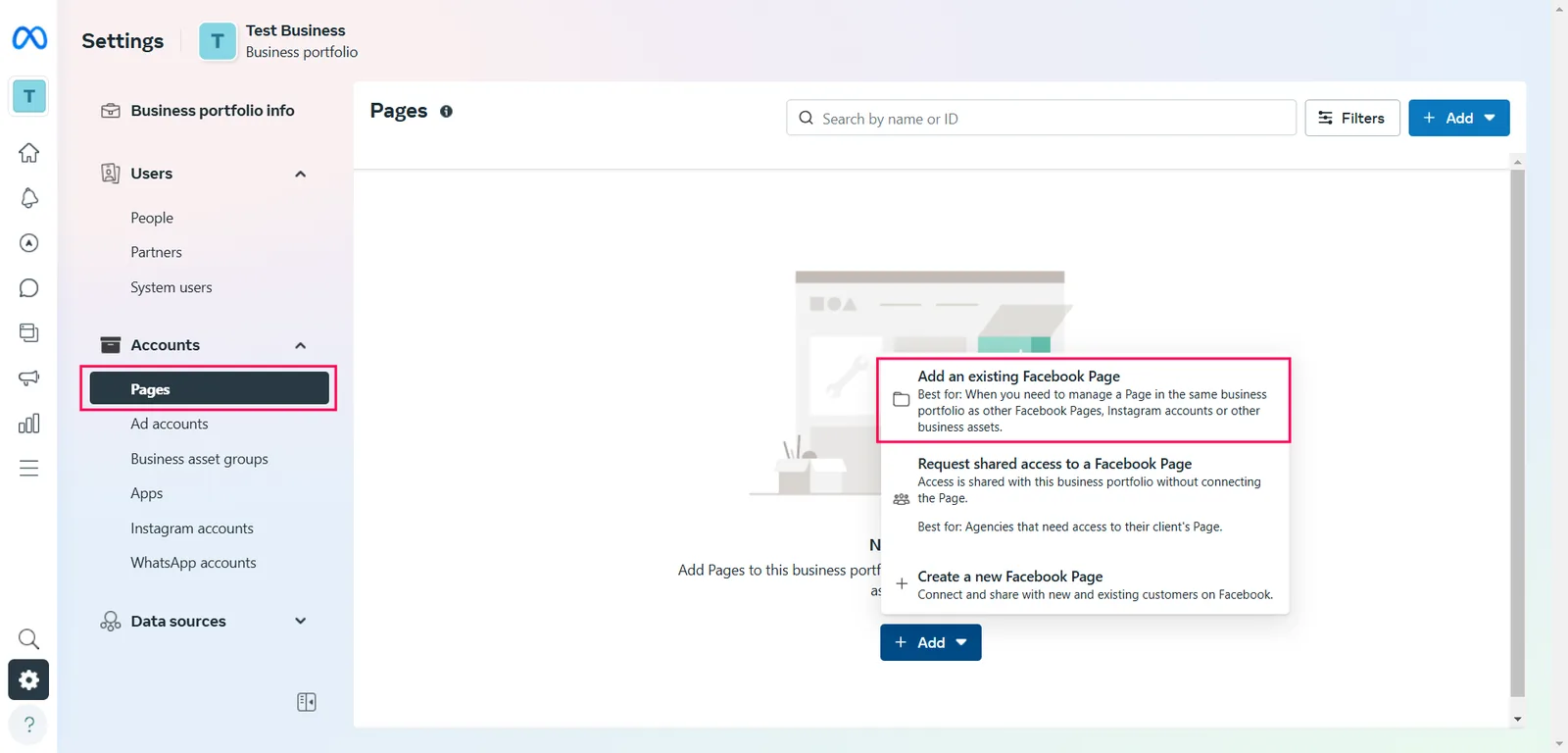Click the collapse sidebar panel icon
The image size is (1568, 753).
(307, 702)
